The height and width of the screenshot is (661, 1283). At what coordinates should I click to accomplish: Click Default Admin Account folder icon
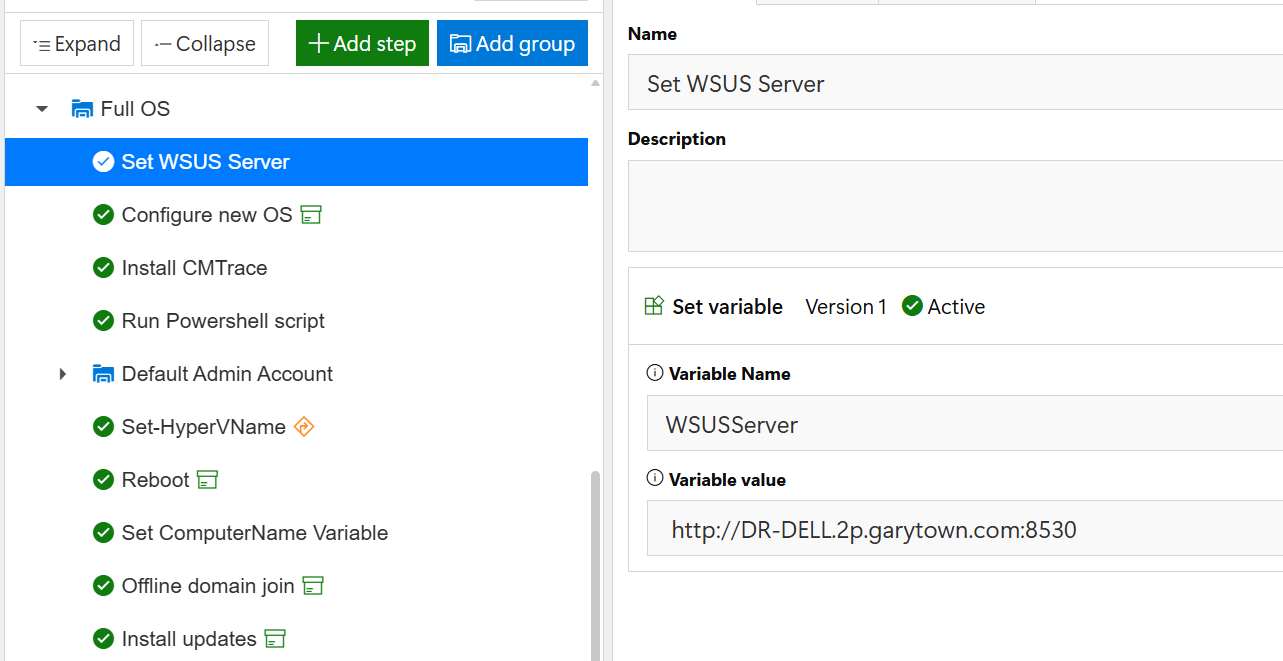point(103,374)
